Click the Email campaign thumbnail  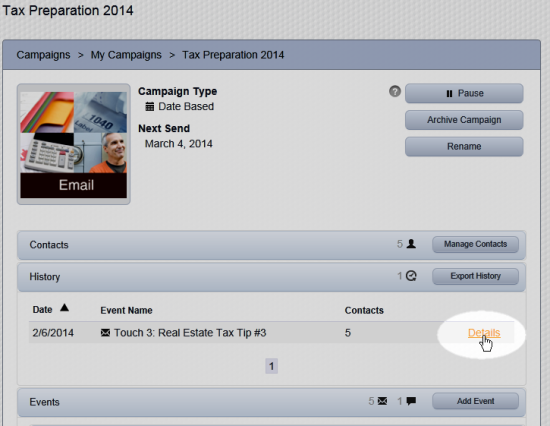coord(74,144)
